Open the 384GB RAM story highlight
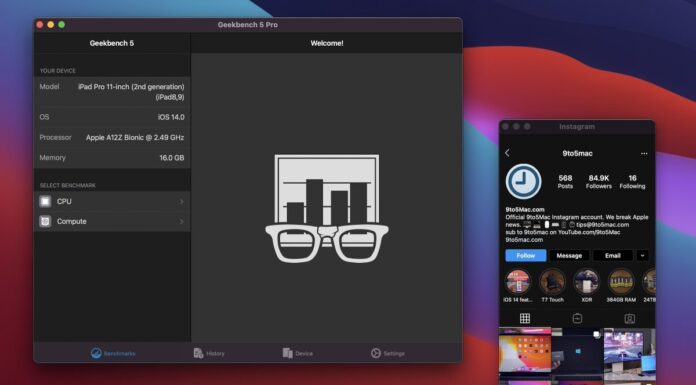 pos(621,286)
